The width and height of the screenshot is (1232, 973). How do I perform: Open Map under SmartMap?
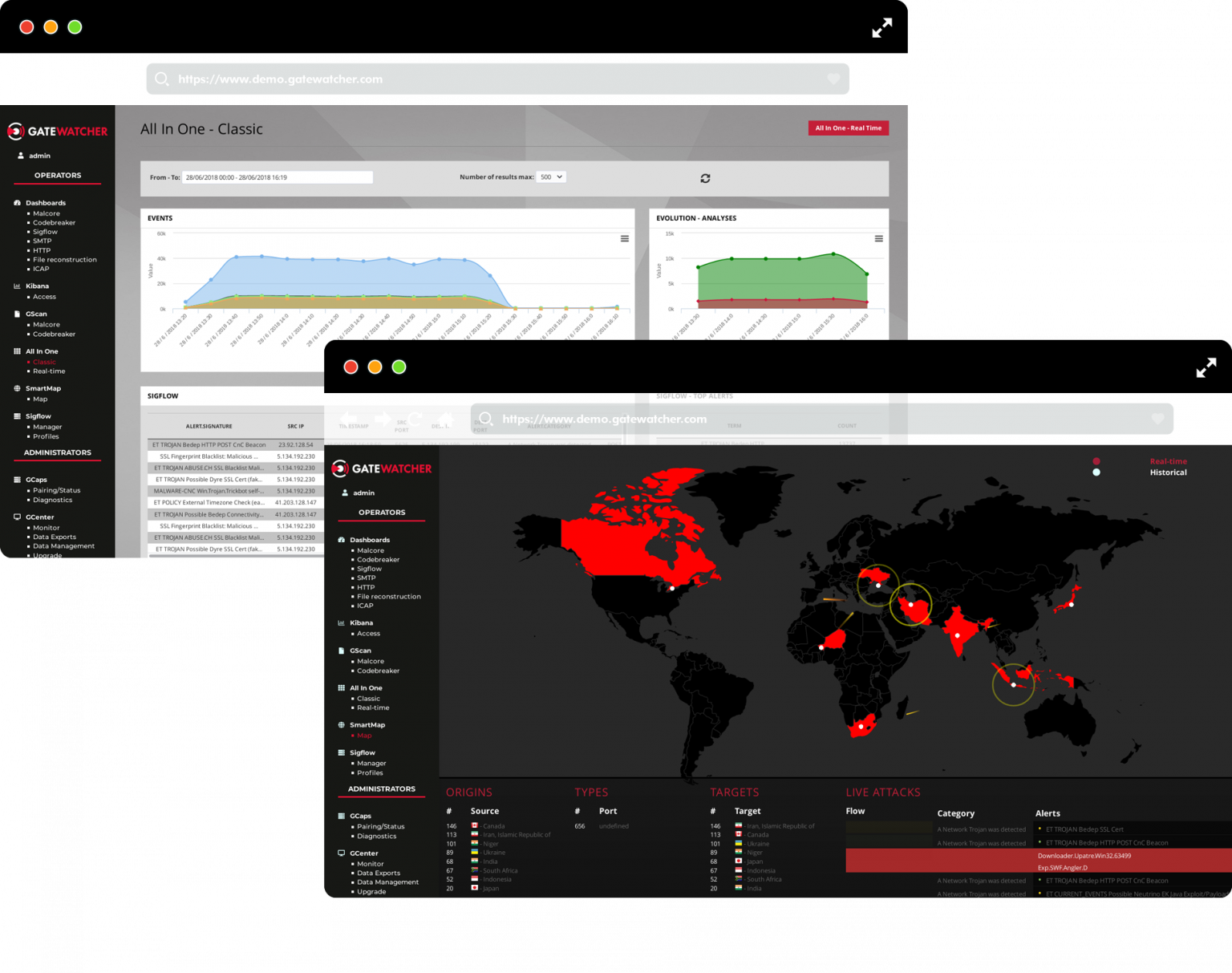[x=364, y=736]
